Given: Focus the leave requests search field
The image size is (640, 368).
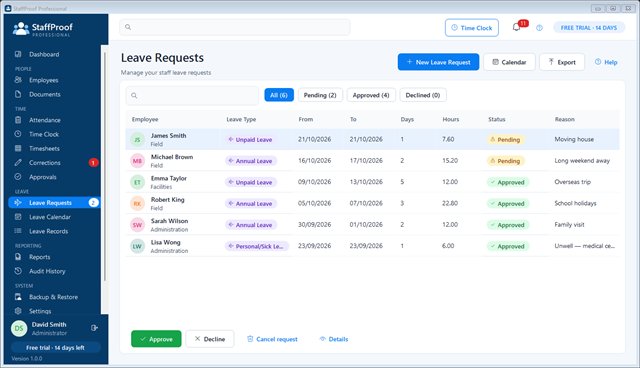Looking at the screenshot, I should [x=192, y=95].
